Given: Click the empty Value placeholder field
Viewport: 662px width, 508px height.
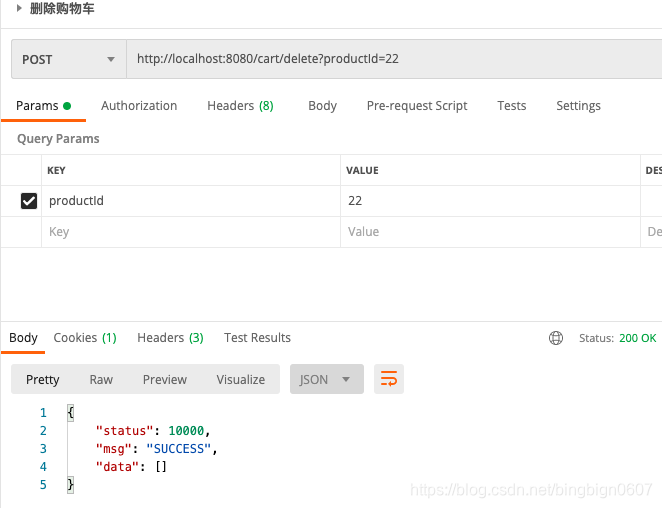Looking at the screenshot, I should pyautogui.click(x=490, y=232).
